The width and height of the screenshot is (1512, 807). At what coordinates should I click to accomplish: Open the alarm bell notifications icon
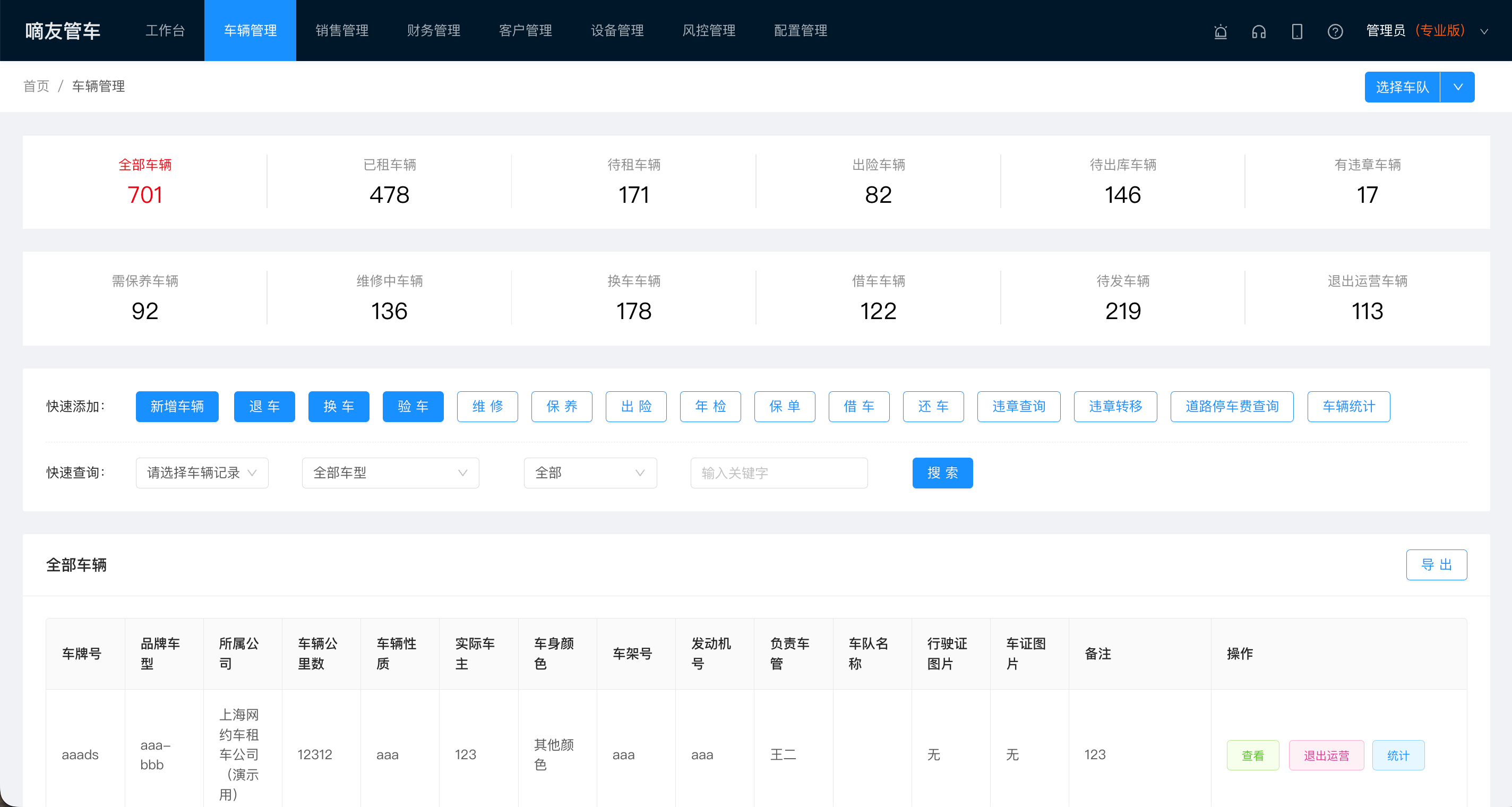click(1221, 31)
